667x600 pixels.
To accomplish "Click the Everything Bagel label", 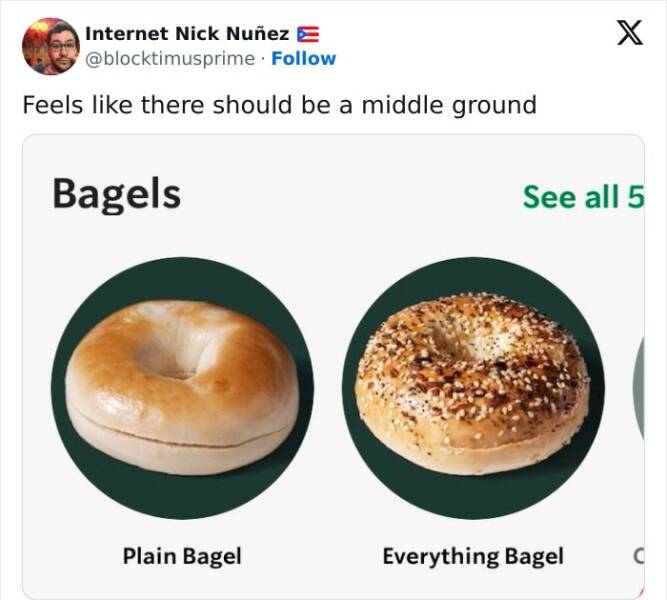I will tap(473, 556).
